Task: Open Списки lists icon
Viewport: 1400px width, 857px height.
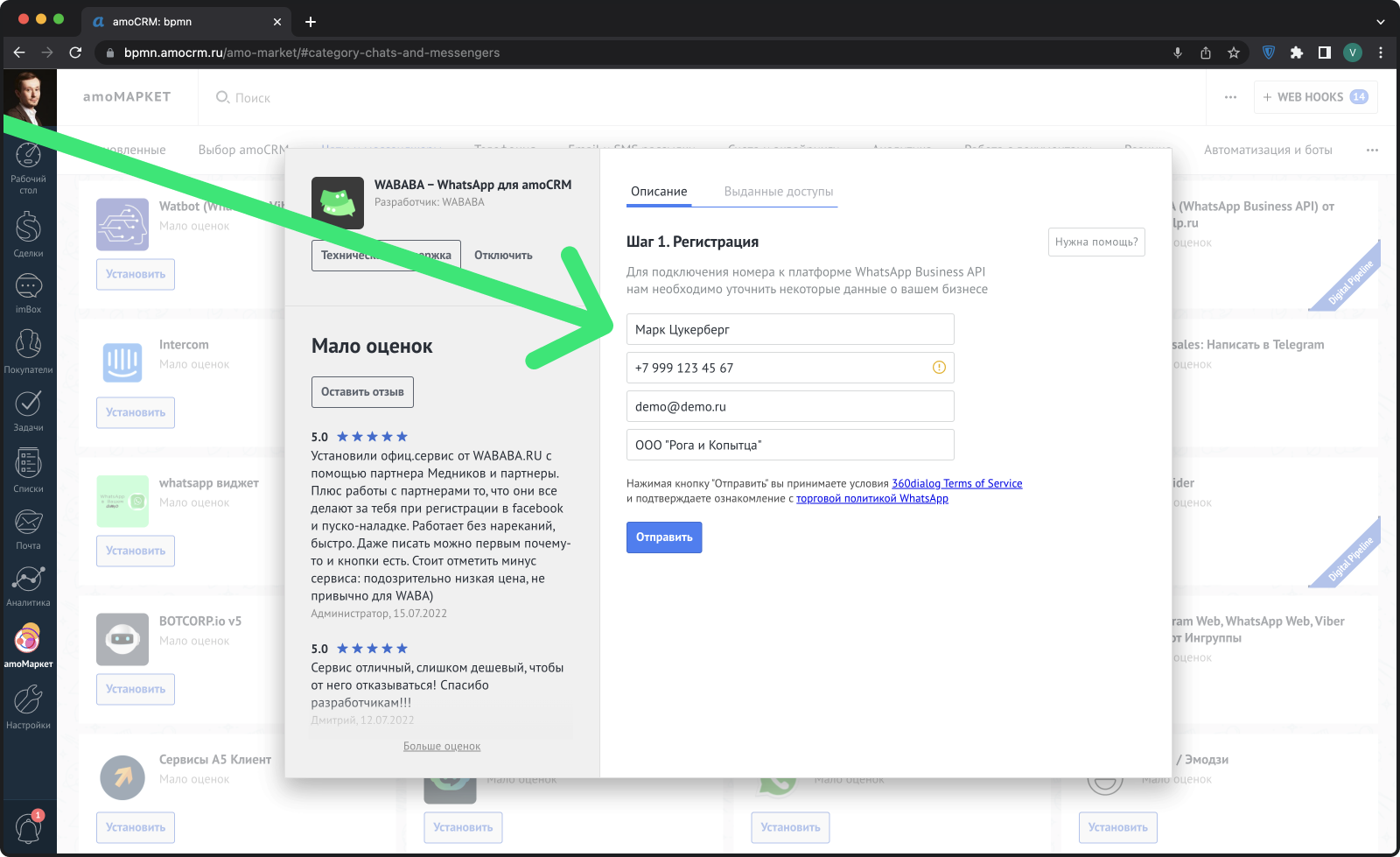Action: pyautogui.click(x=28, y=470)
